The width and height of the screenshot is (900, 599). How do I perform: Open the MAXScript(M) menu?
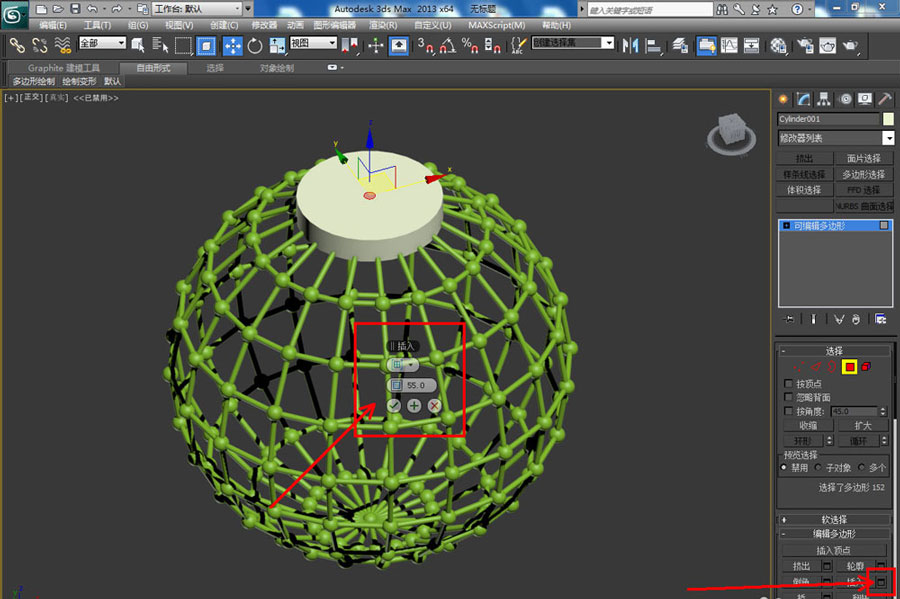point(496,25)
